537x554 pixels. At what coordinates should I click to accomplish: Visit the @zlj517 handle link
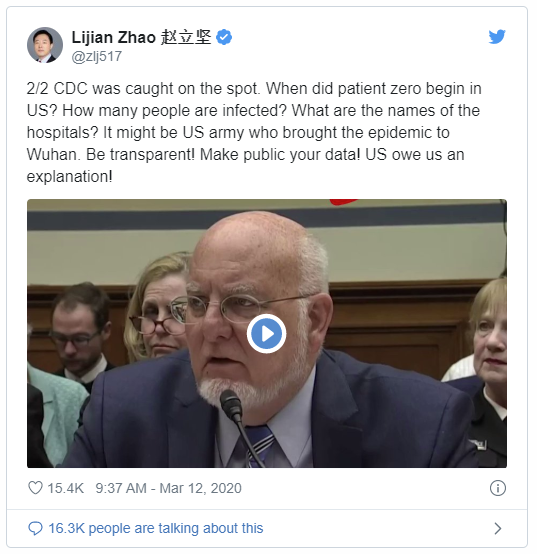97,57
